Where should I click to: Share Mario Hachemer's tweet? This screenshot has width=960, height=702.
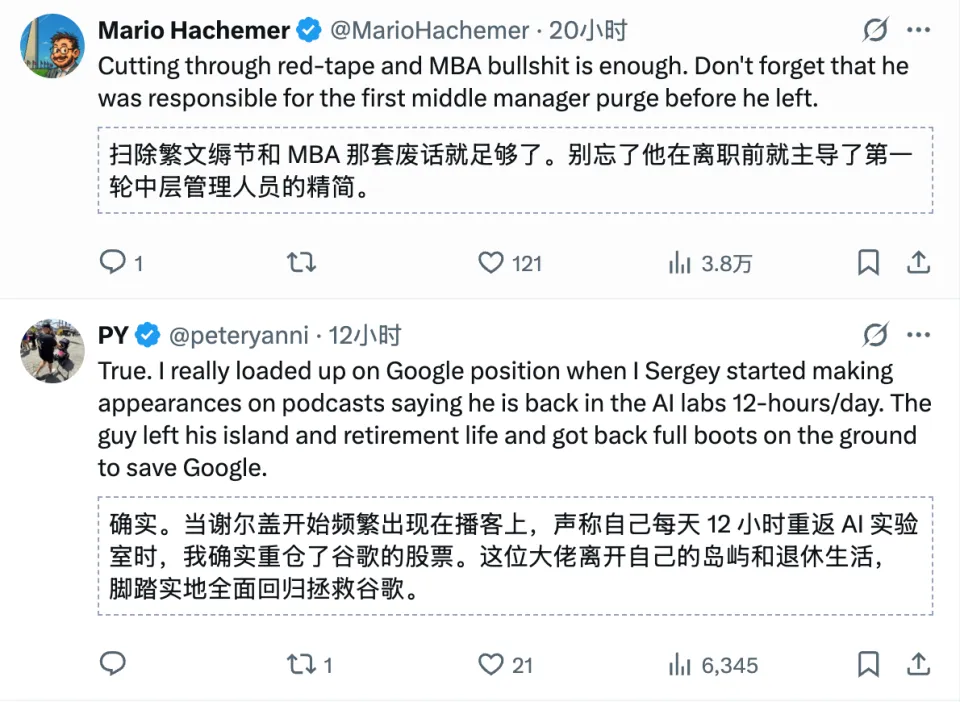coord(918,263)
